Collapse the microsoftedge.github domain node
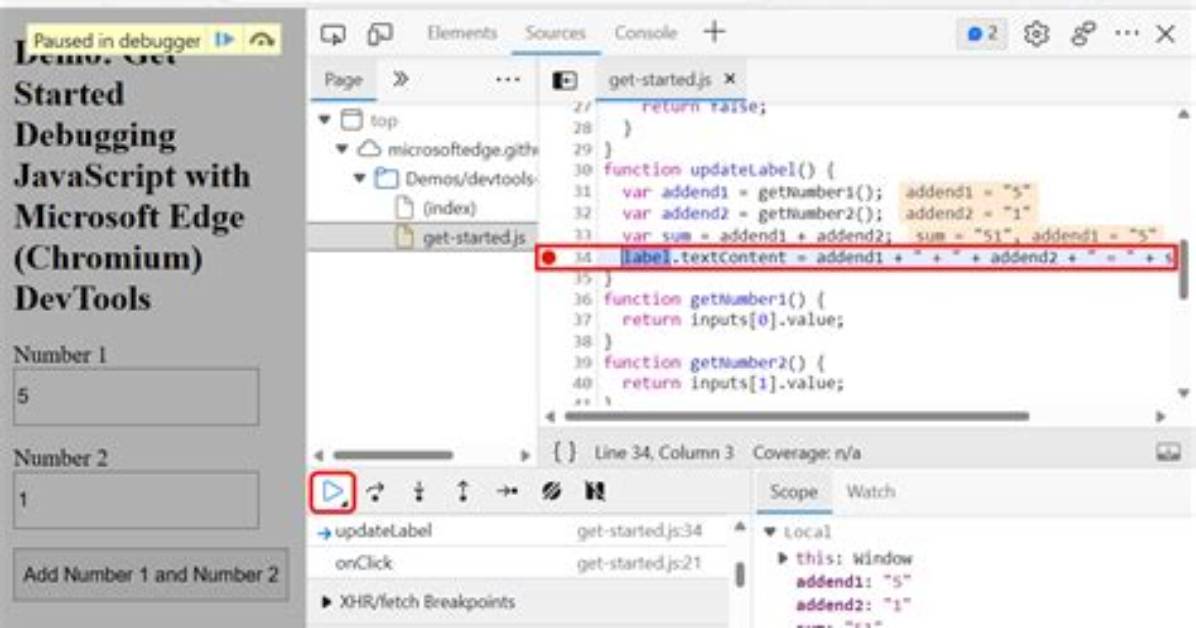Screen dimensions: 1196x628 (342, 149)
